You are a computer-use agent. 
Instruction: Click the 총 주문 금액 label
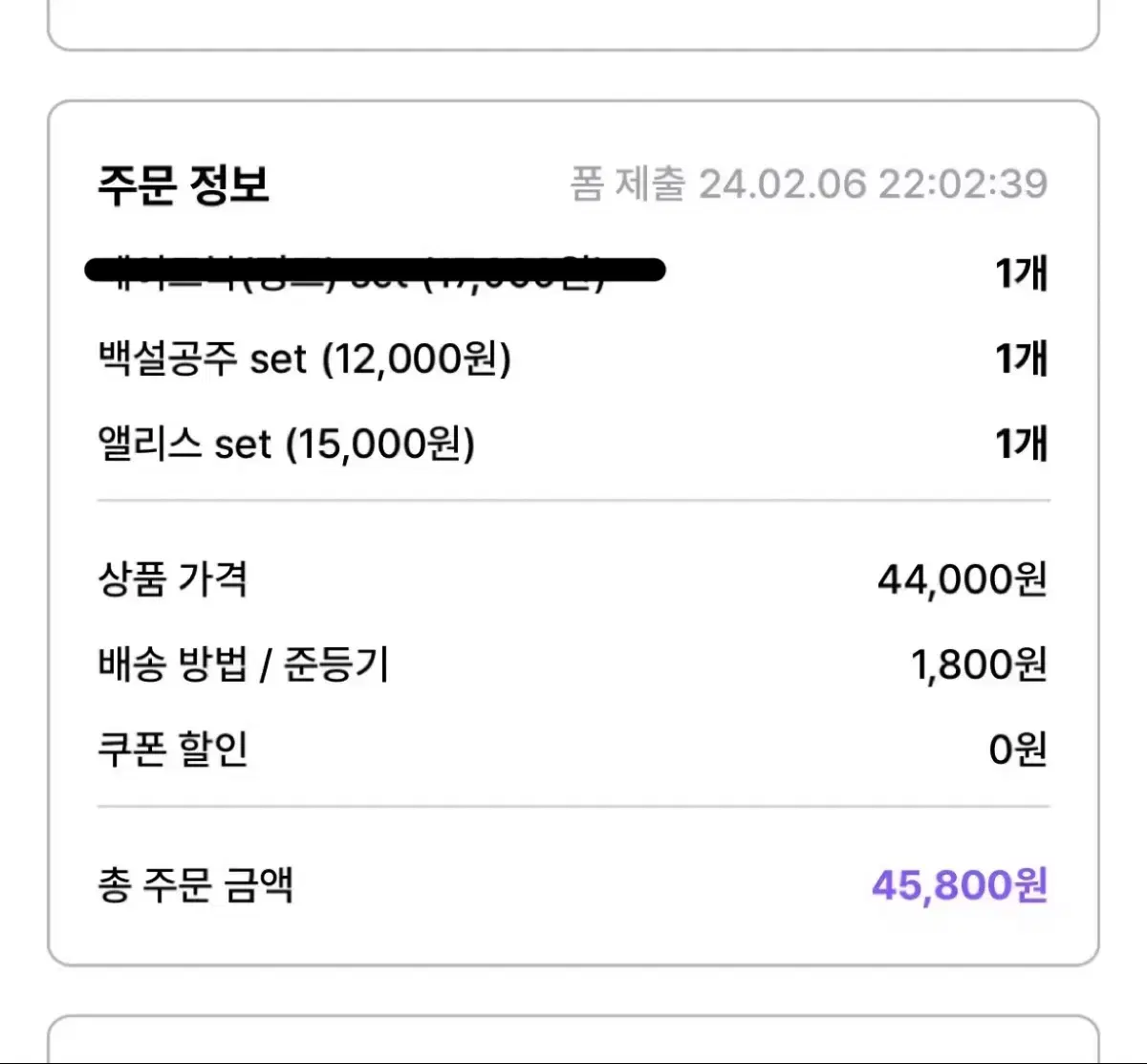[195, 885]
